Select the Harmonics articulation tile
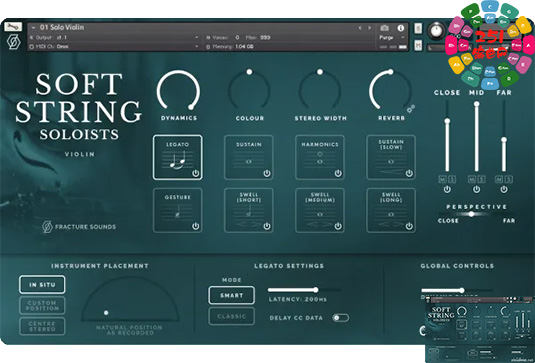The height and width of the screenshot is (363, 535). pos(320,157)
